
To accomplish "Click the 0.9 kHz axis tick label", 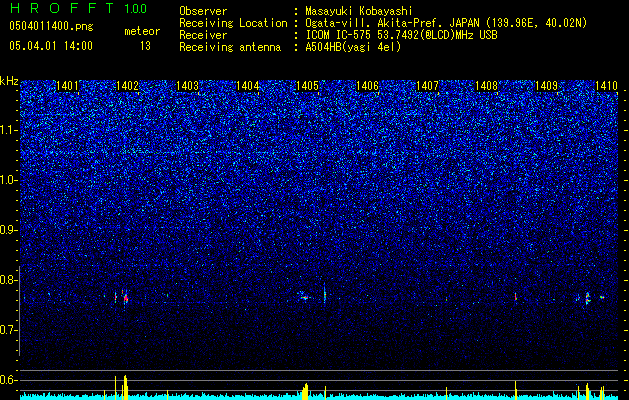I will (x=9, y=230).
